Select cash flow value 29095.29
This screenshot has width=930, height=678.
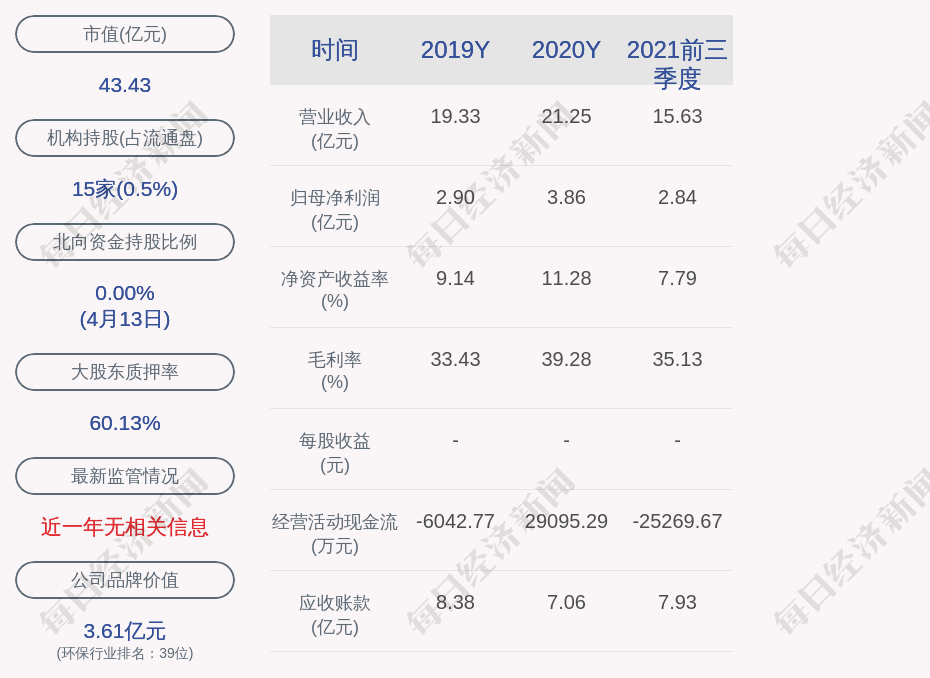click(566, 521)
